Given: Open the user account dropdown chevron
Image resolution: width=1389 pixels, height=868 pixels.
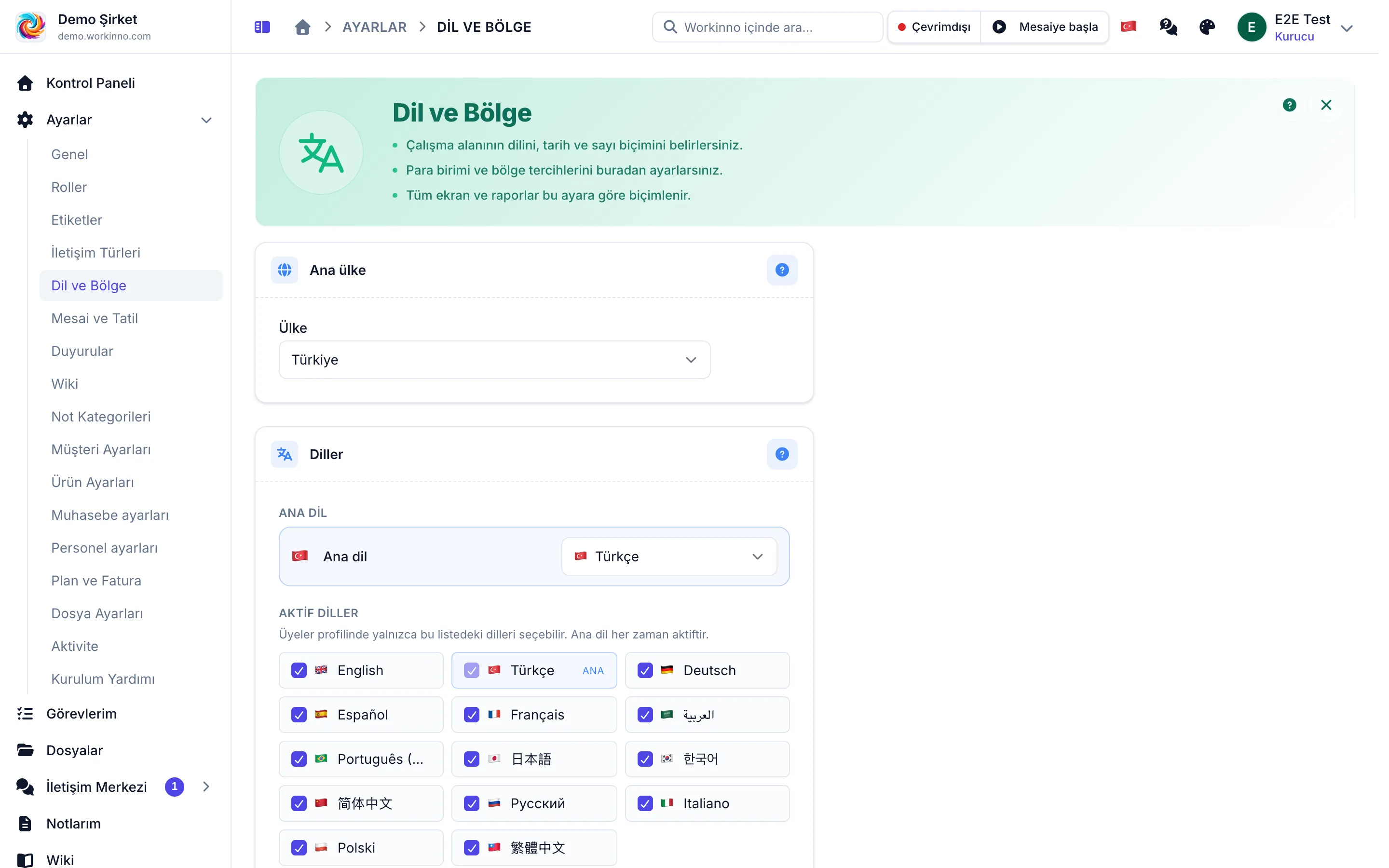Looking at the screenshot, I should (x=1347, y=28).
